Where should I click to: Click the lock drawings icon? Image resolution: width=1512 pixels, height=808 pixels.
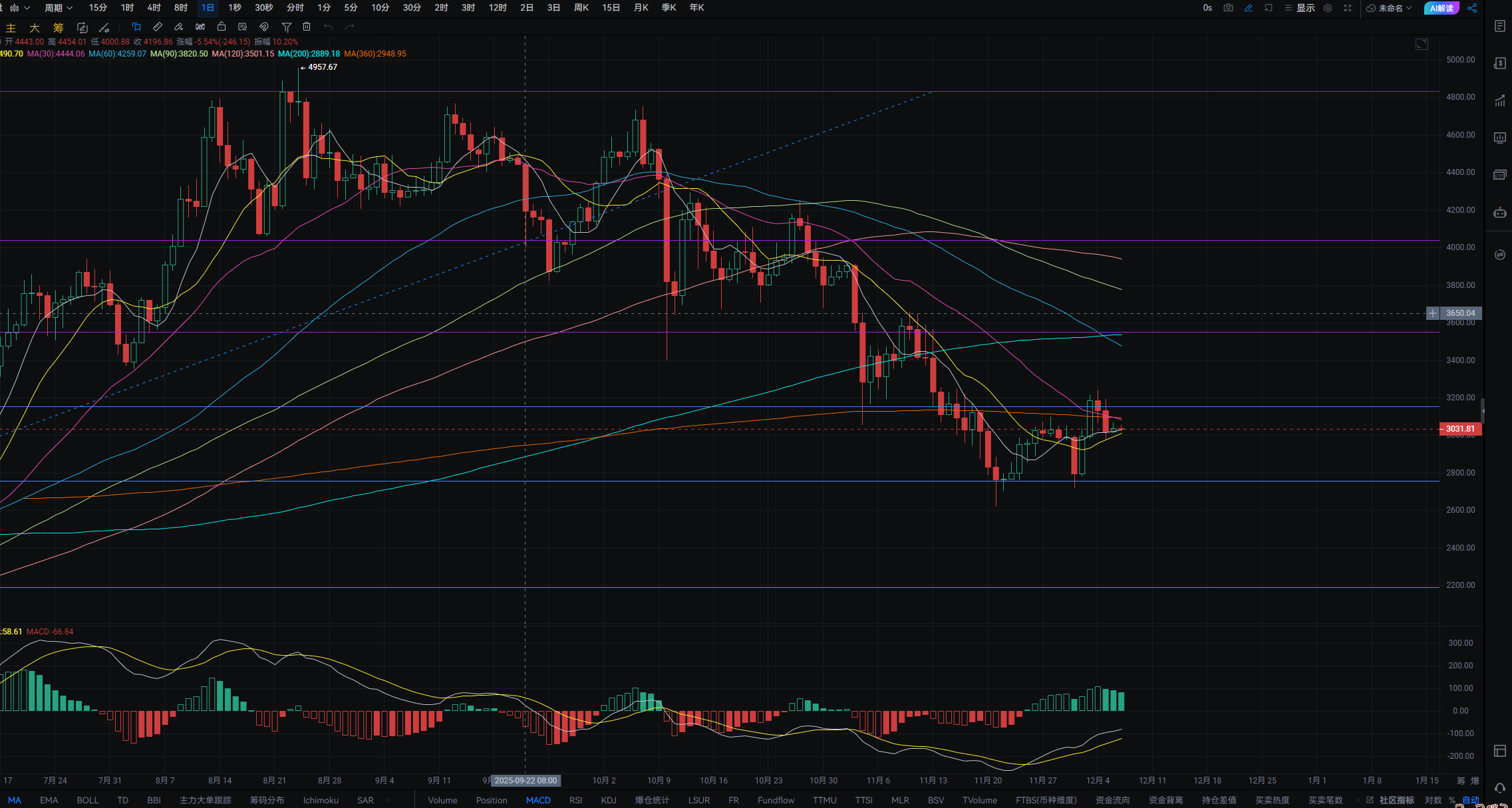(222, 27)
